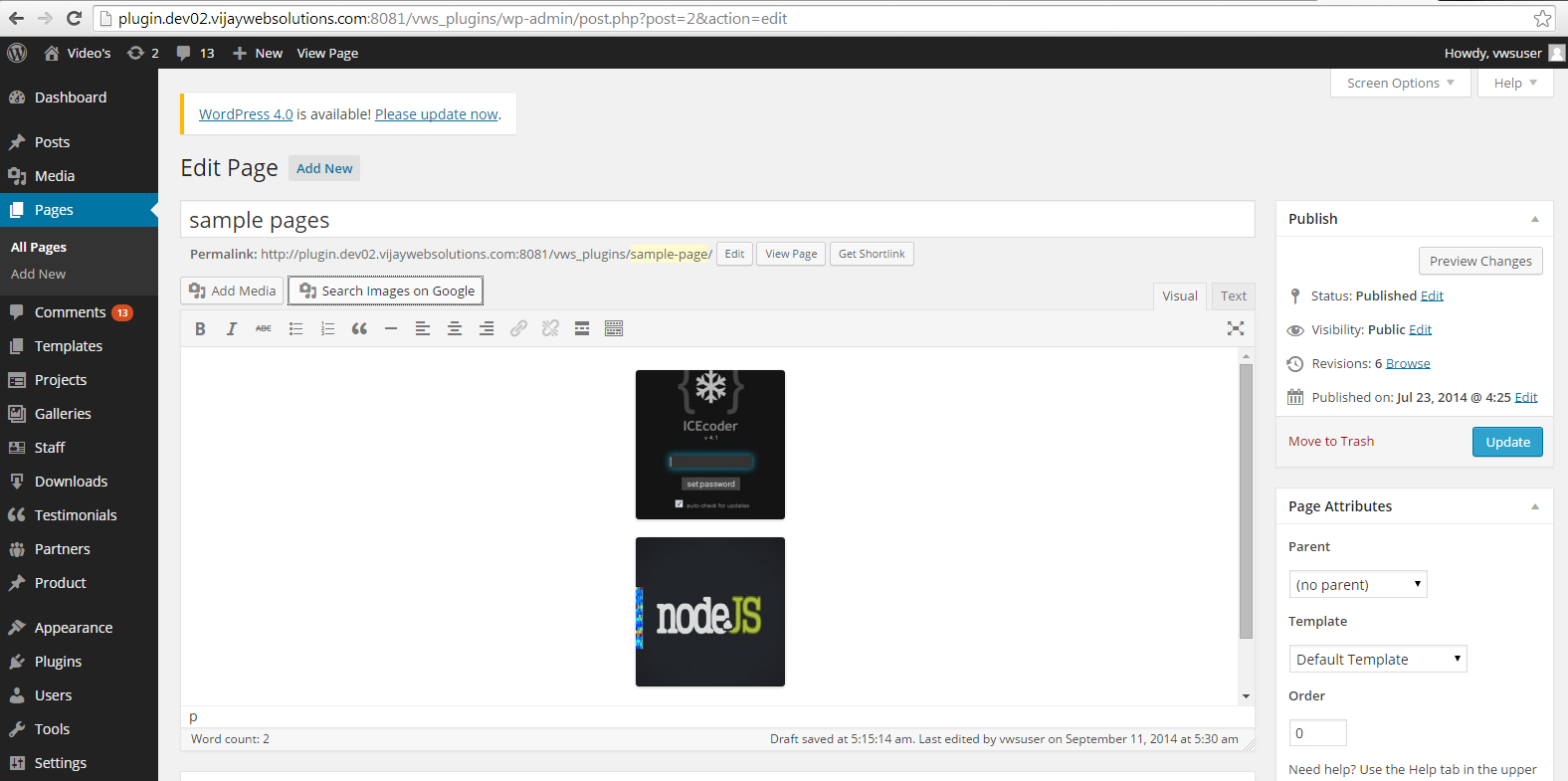Insert a numbered list
The height and width of the screenshot is (781, 1568).
tap(327, 328)
